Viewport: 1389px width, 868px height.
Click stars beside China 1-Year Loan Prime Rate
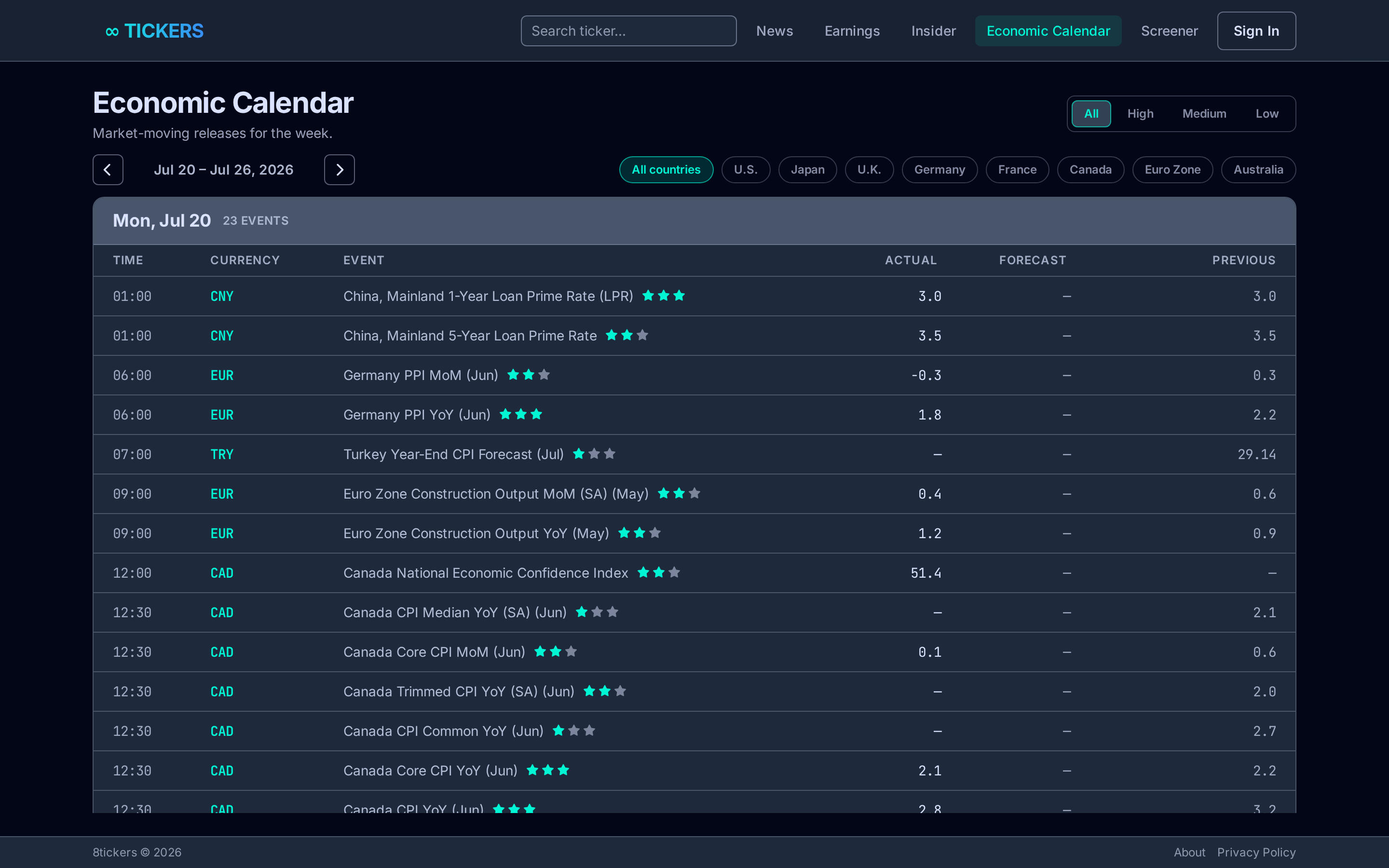click(664, 296)
